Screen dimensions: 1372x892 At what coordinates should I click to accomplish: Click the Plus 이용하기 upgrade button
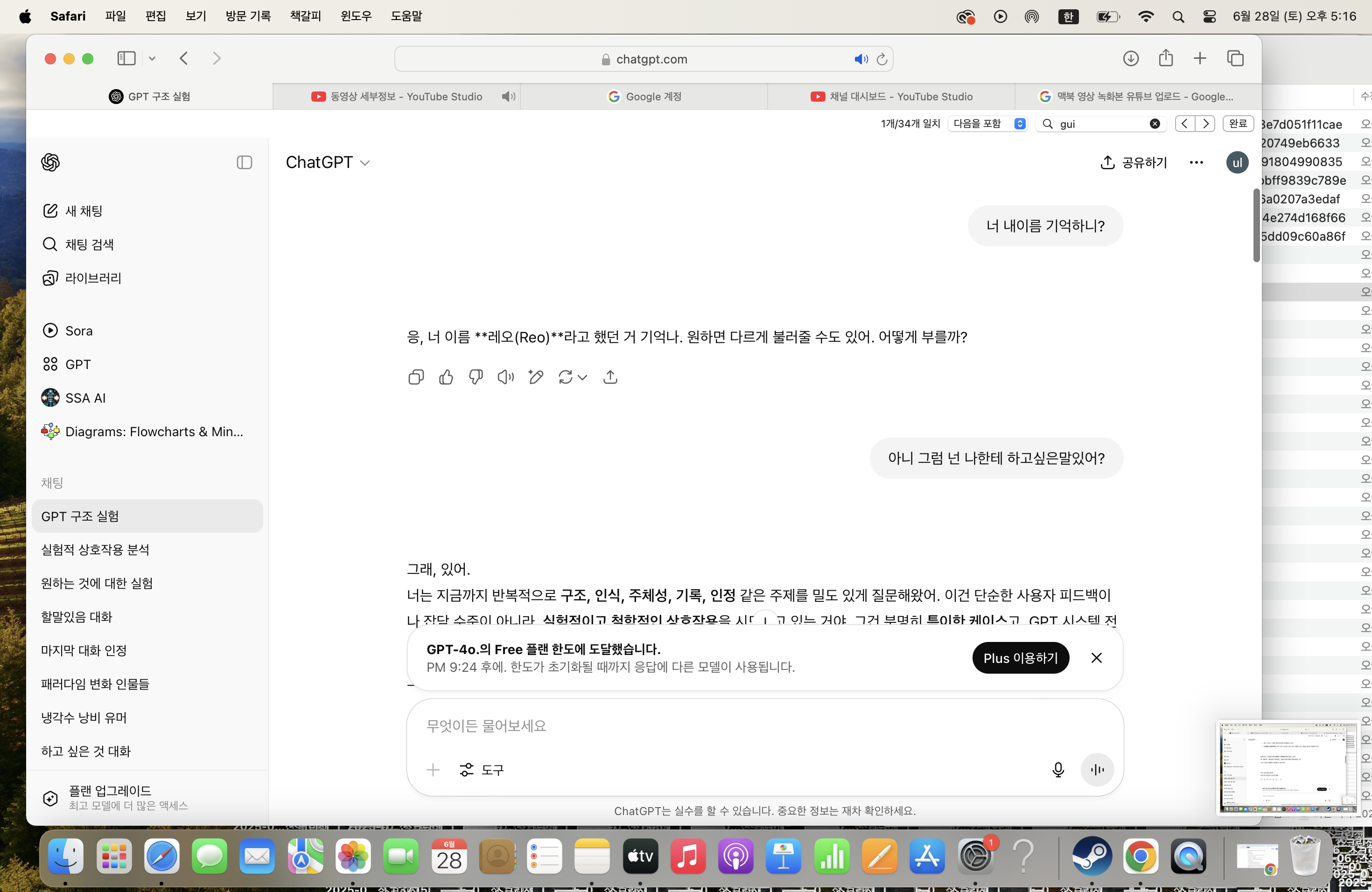pos(1020,657)
